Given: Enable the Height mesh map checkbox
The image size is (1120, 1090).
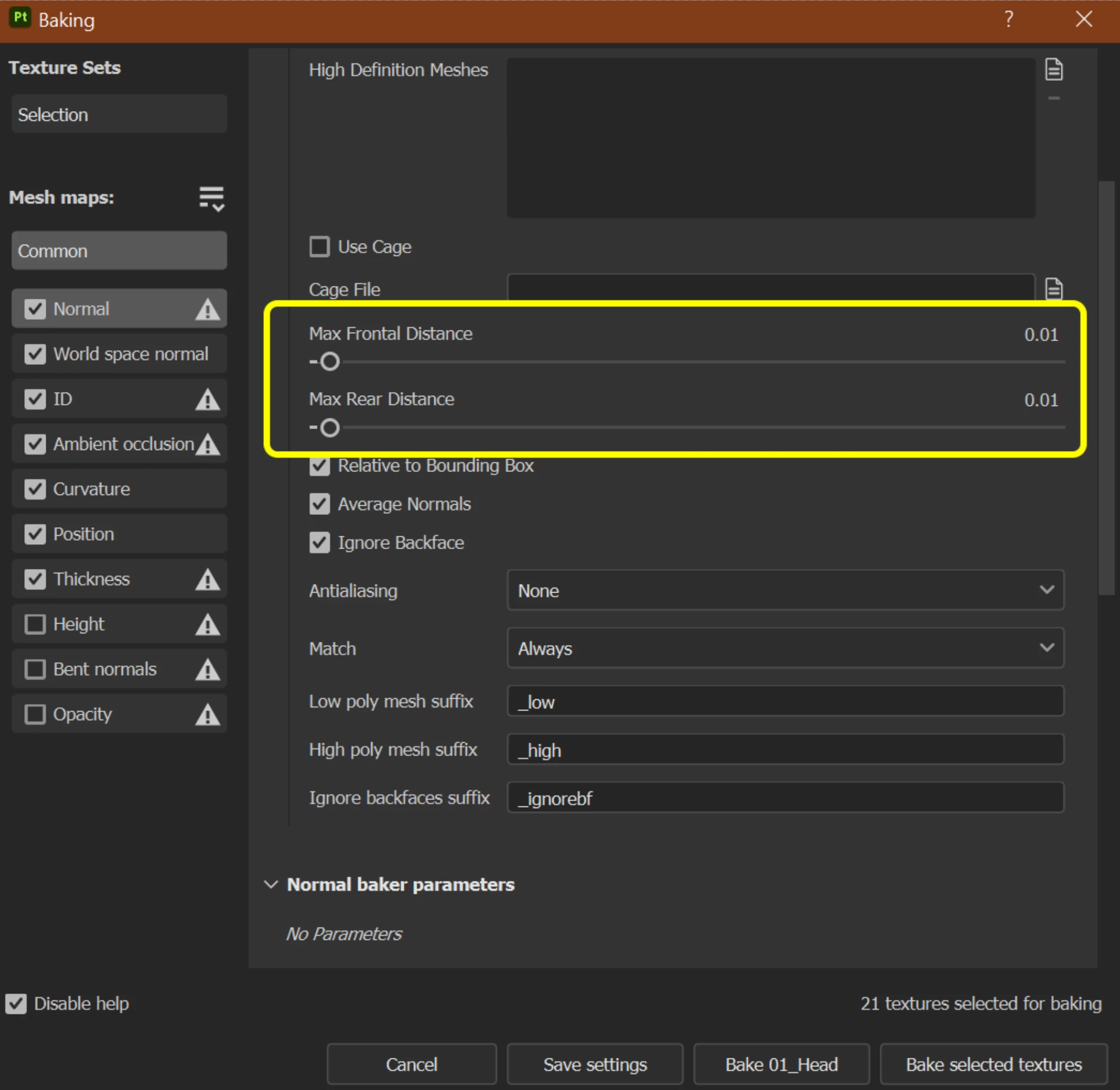Looking at the screenshot, I should tap(35, 624).
